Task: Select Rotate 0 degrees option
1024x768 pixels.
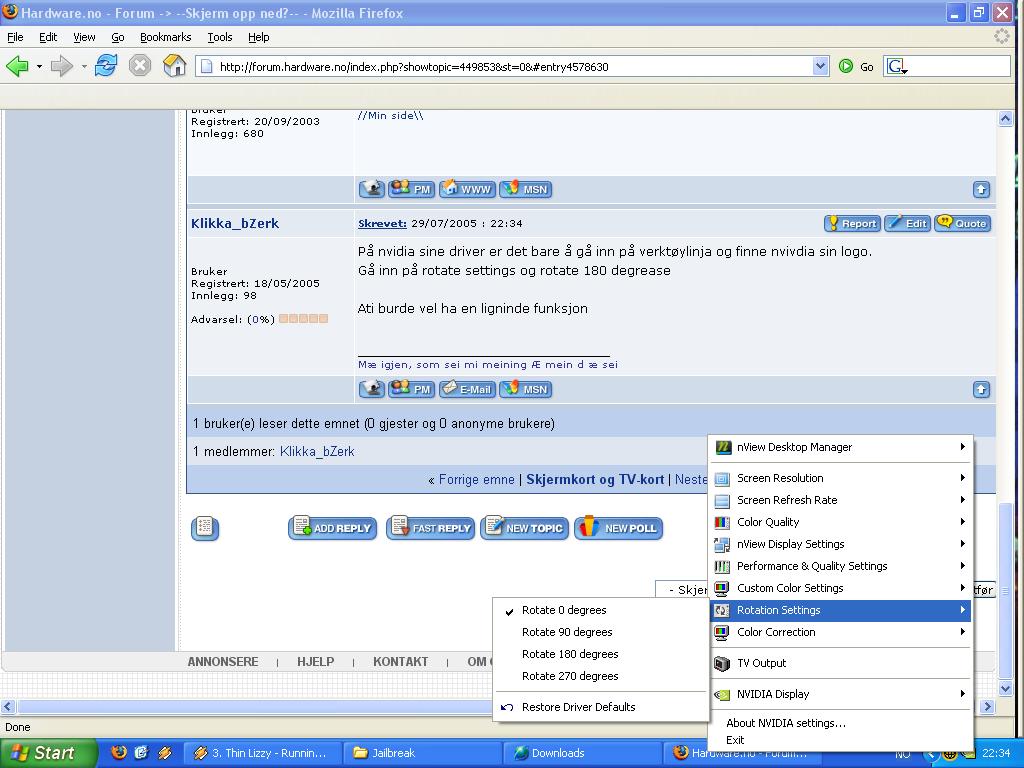Action: [x=601, y=610]
